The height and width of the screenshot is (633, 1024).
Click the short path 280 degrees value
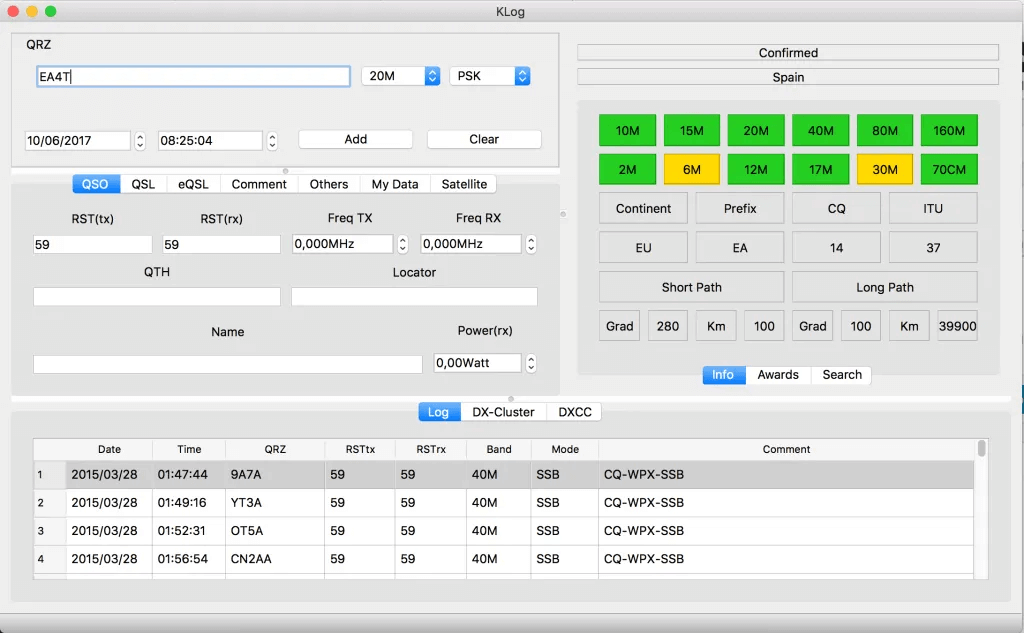coord(667,326)
